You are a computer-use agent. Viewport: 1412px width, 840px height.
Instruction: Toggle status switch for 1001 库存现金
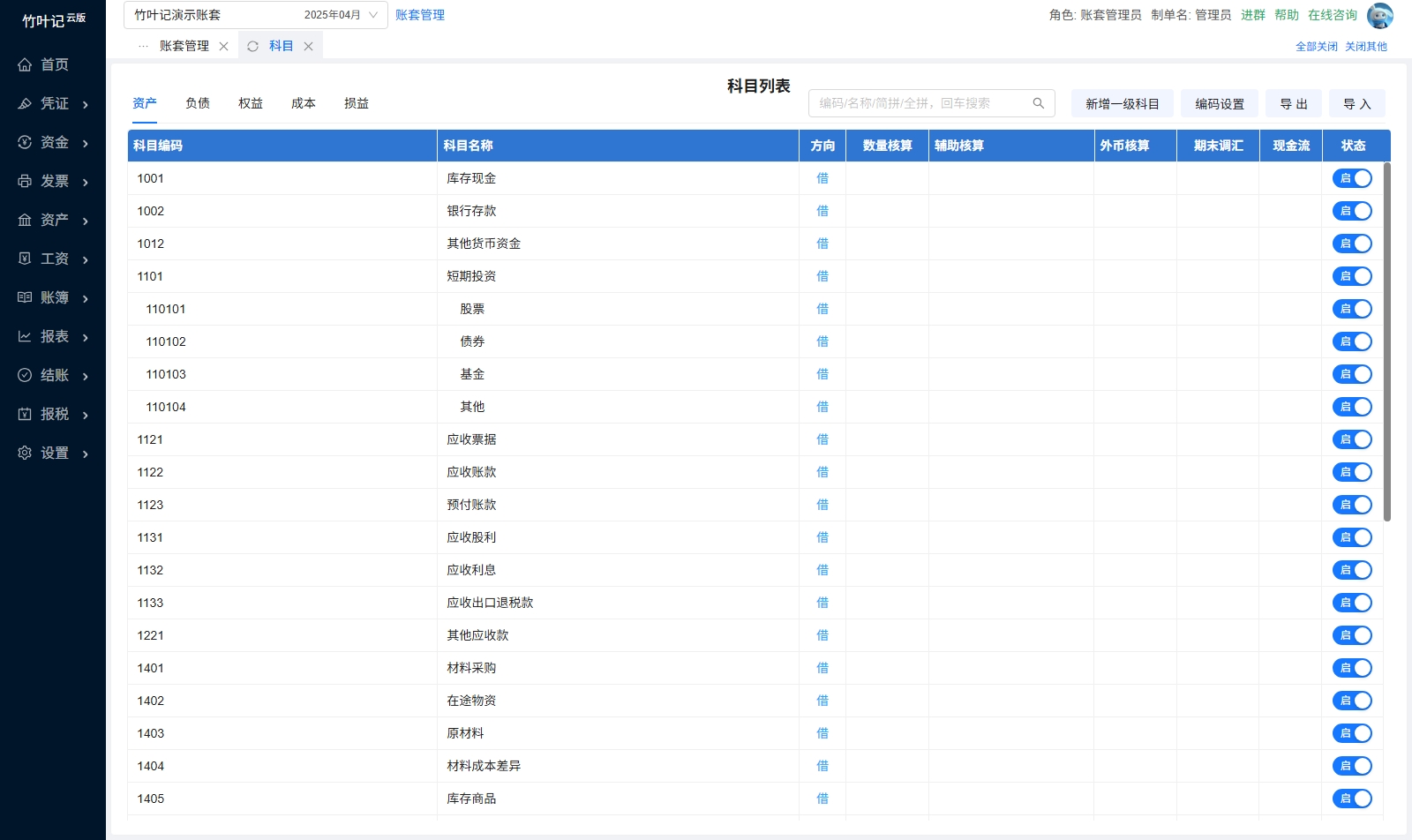click(x=1352, y=178)
